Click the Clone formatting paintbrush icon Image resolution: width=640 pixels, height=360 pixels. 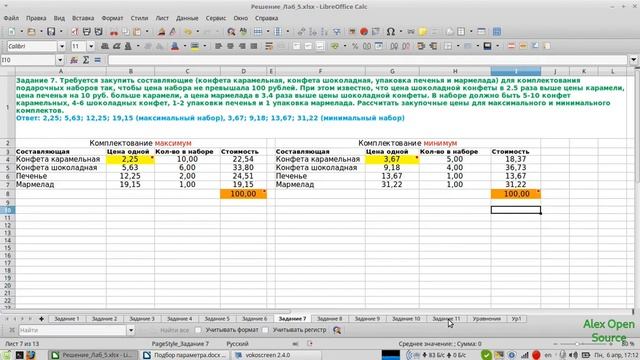(162, 32)
